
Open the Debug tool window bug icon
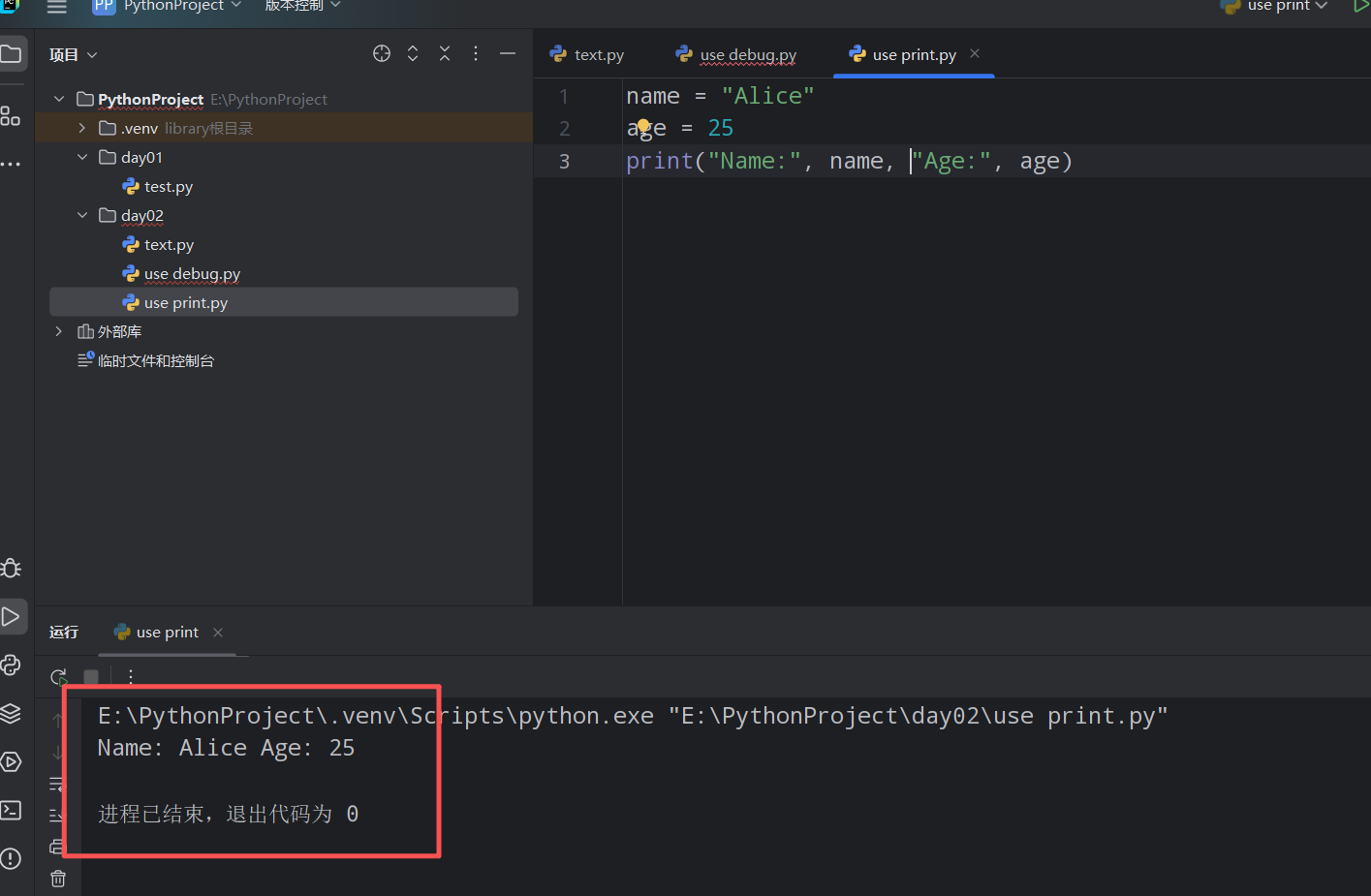tap(12, 569)
